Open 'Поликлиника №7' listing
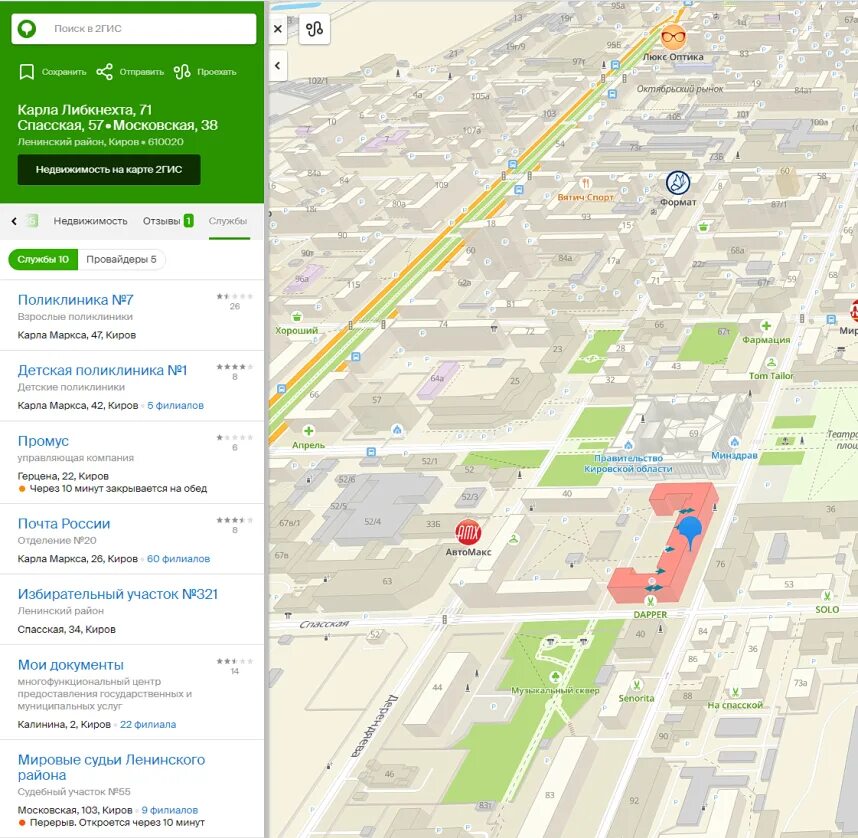This screenshot has height=838, width=858. click(76, 300)
